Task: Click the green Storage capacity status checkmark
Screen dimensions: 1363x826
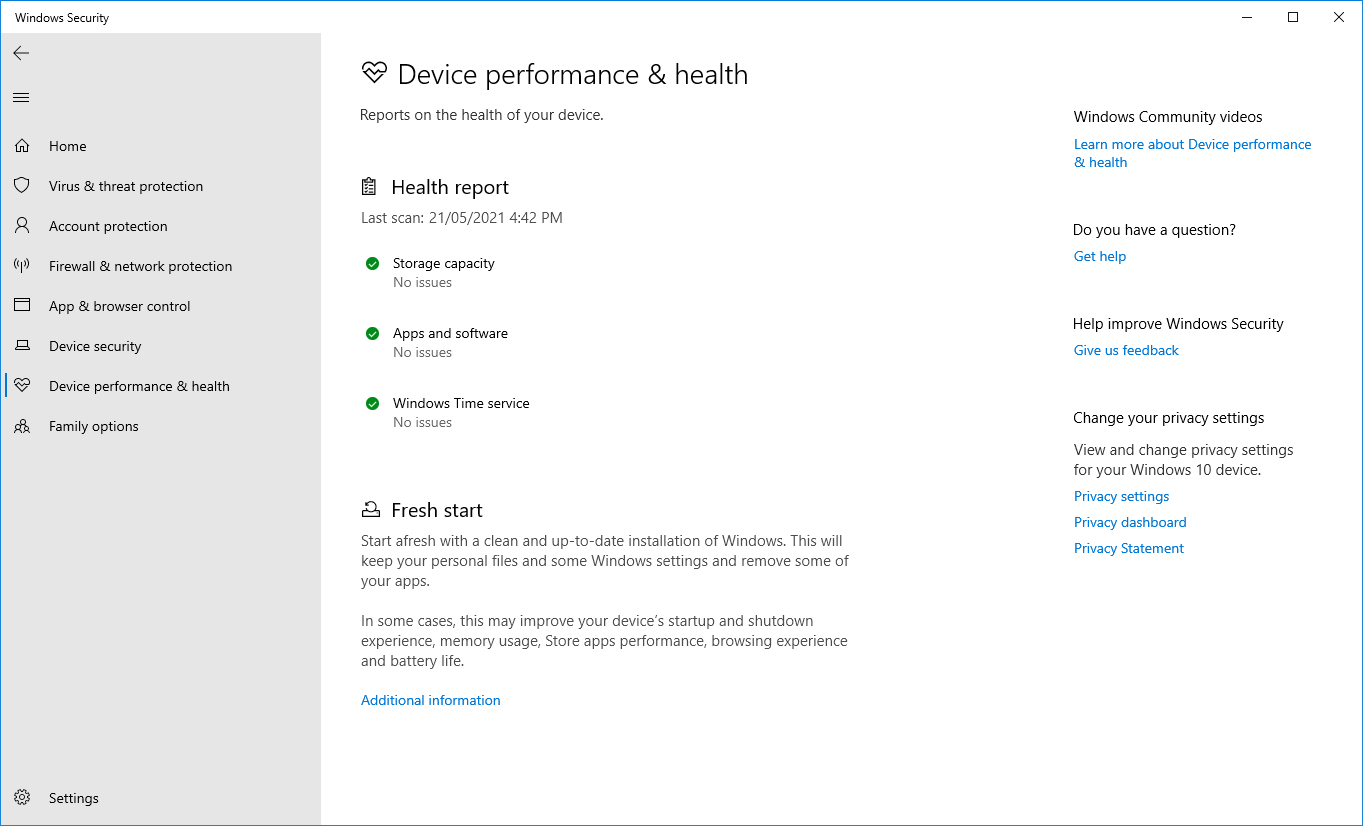Action: 372,263
